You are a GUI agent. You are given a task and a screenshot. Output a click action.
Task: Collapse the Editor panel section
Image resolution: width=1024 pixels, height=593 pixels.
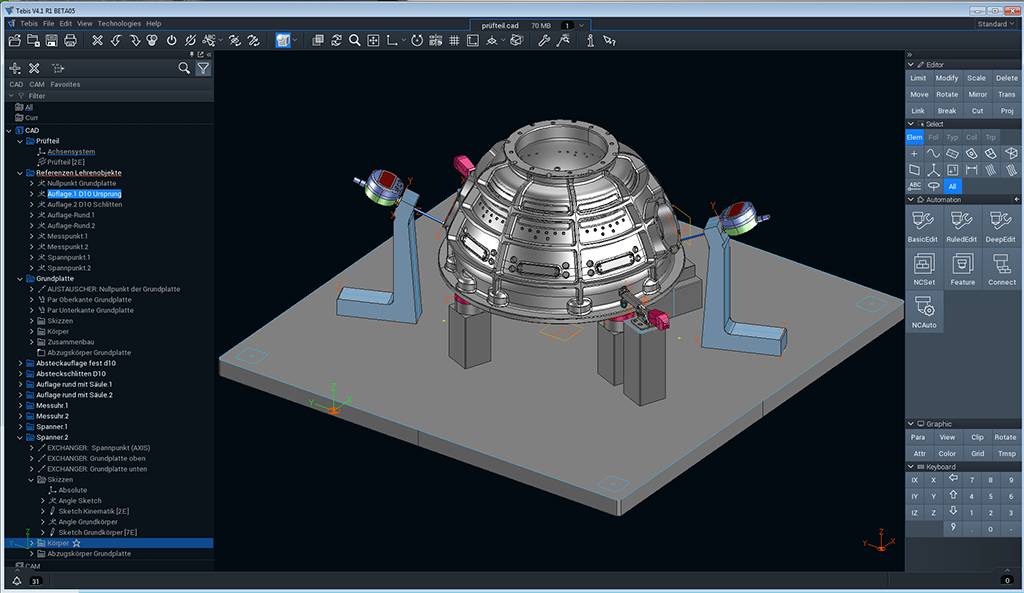pyautogui.click(x=911, y=65)
